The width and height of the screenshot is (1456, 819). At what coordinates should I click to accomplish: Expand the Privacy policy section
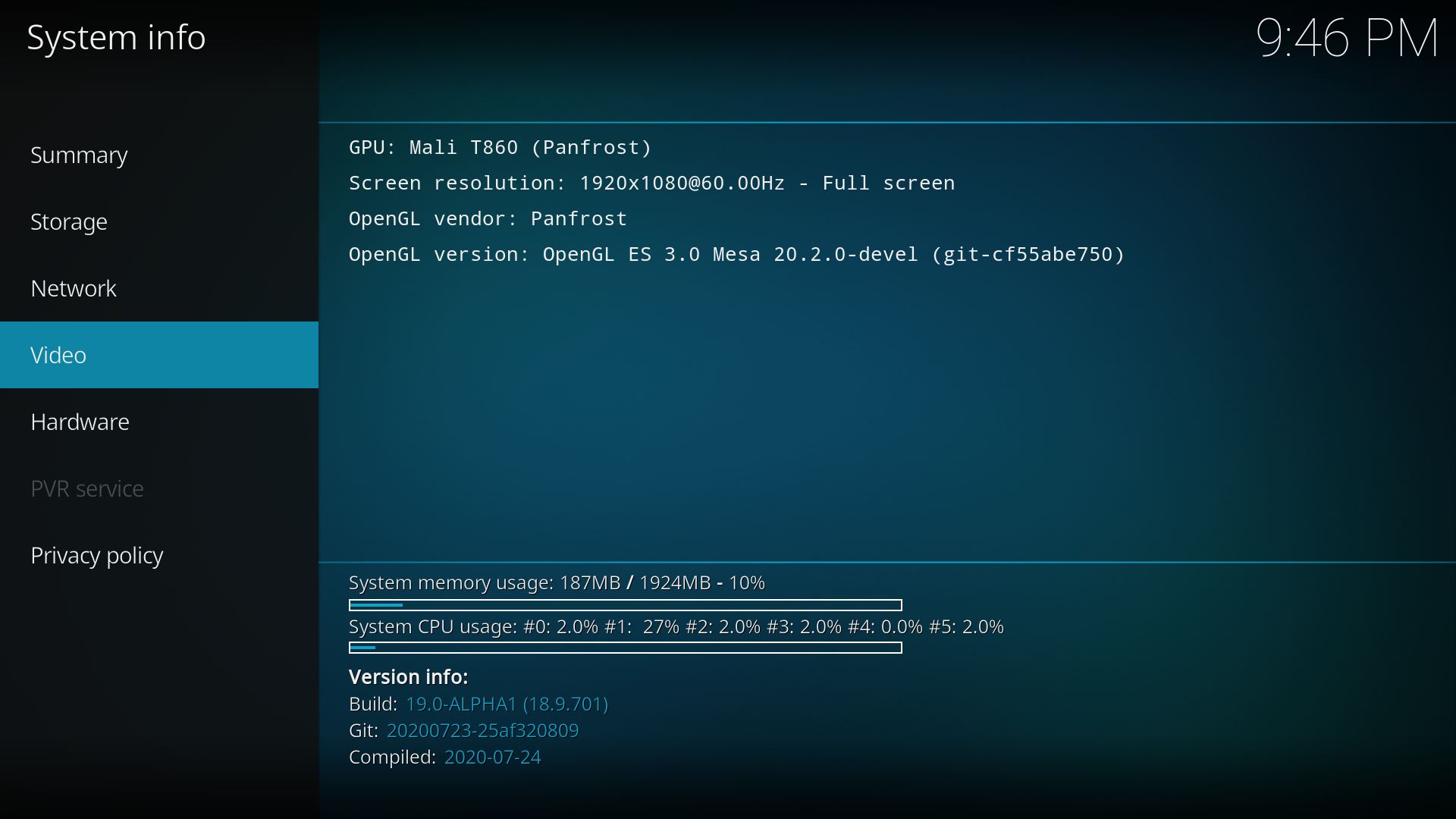97,555
